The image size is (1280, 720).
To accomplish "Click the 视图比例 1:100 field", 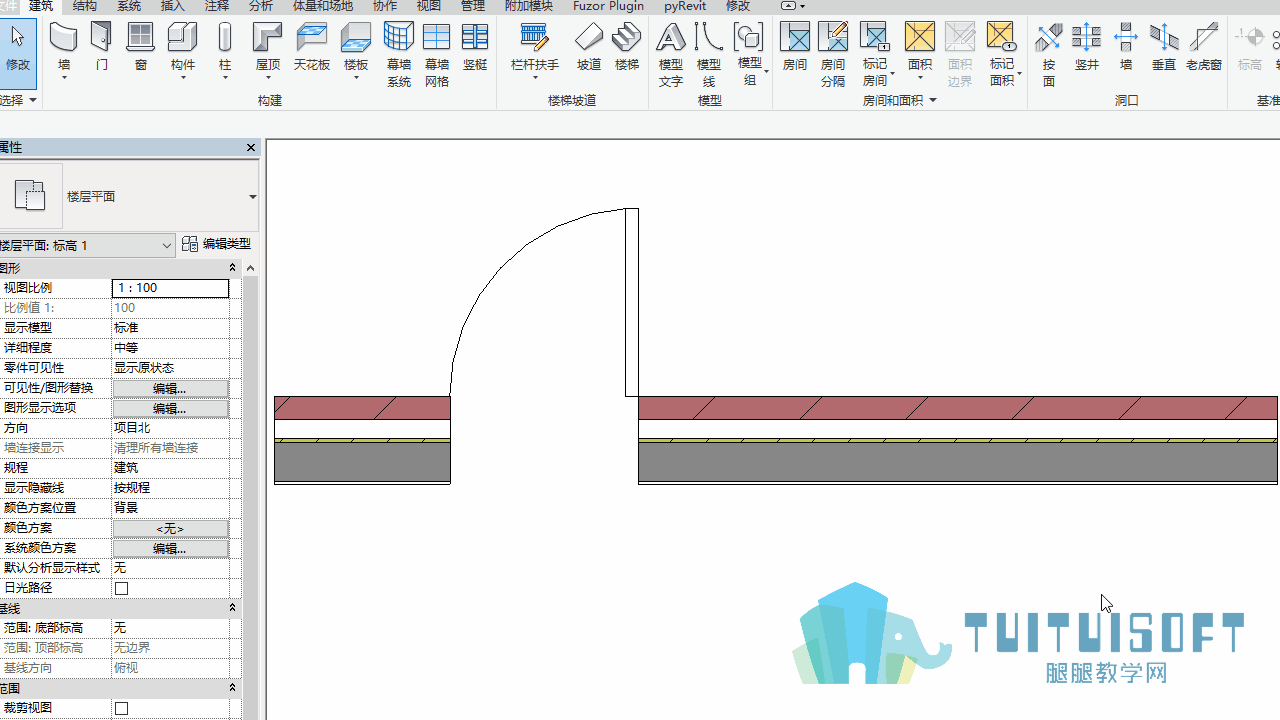I will 170,288.
